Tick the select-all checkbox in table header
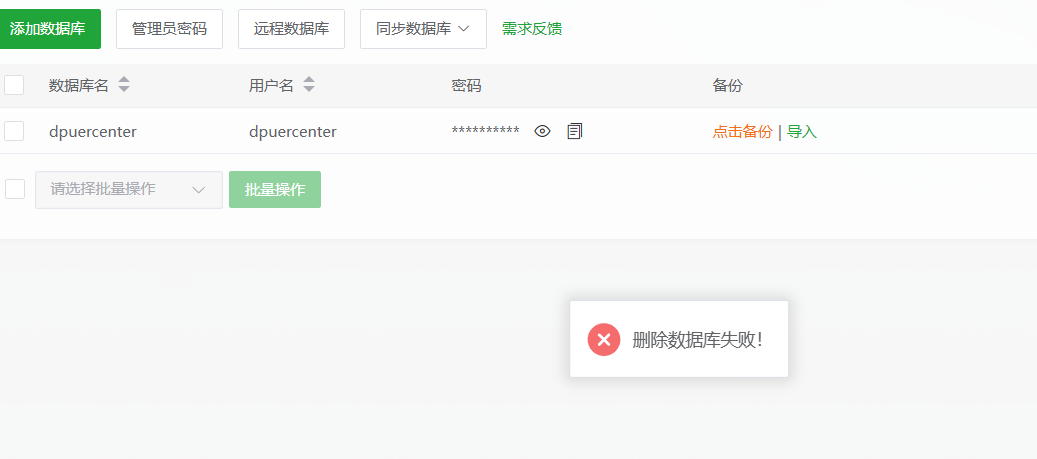This screenshot has height=459, width=1037. (x=14, y=85)
